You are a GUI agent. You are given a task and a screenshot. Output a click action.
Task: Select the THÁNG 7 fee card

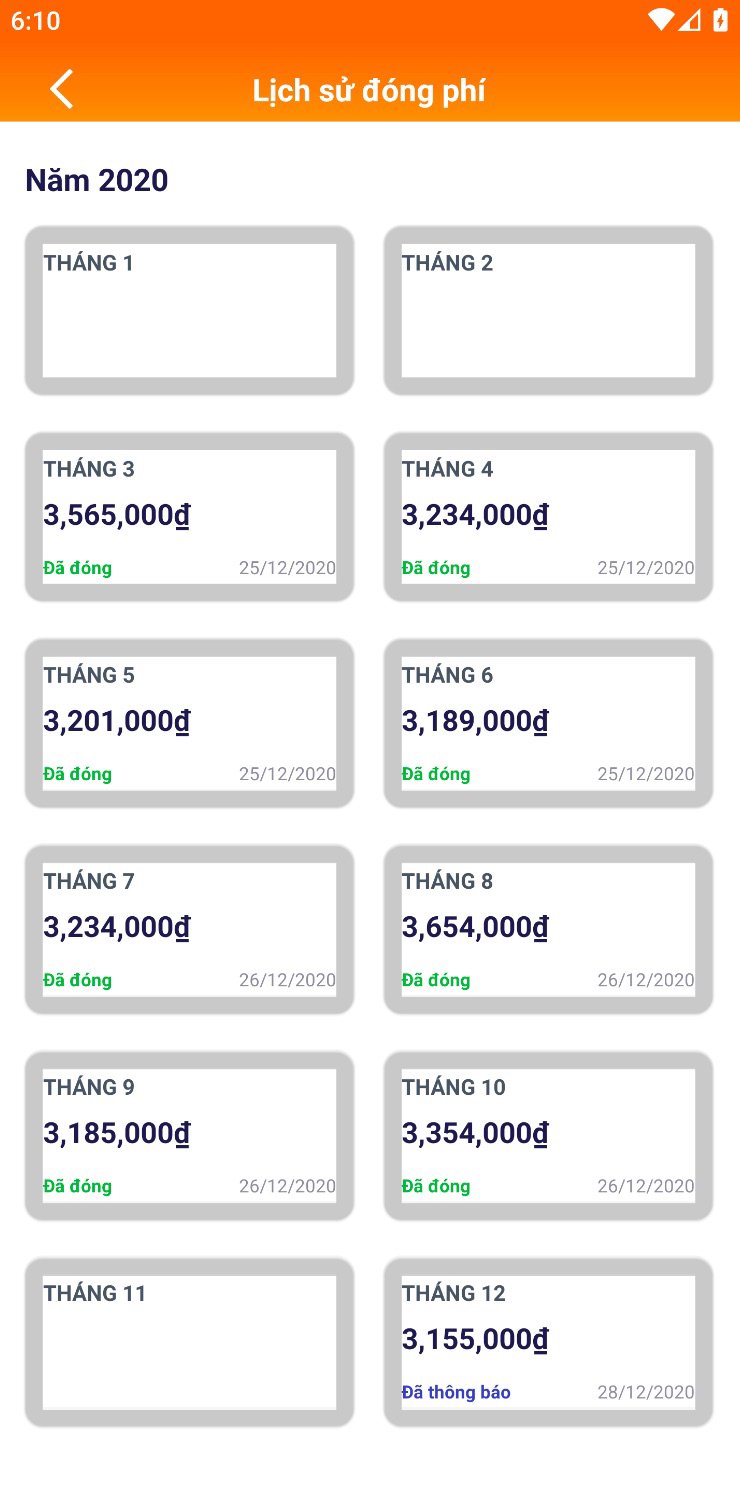[x=189, y=928]
